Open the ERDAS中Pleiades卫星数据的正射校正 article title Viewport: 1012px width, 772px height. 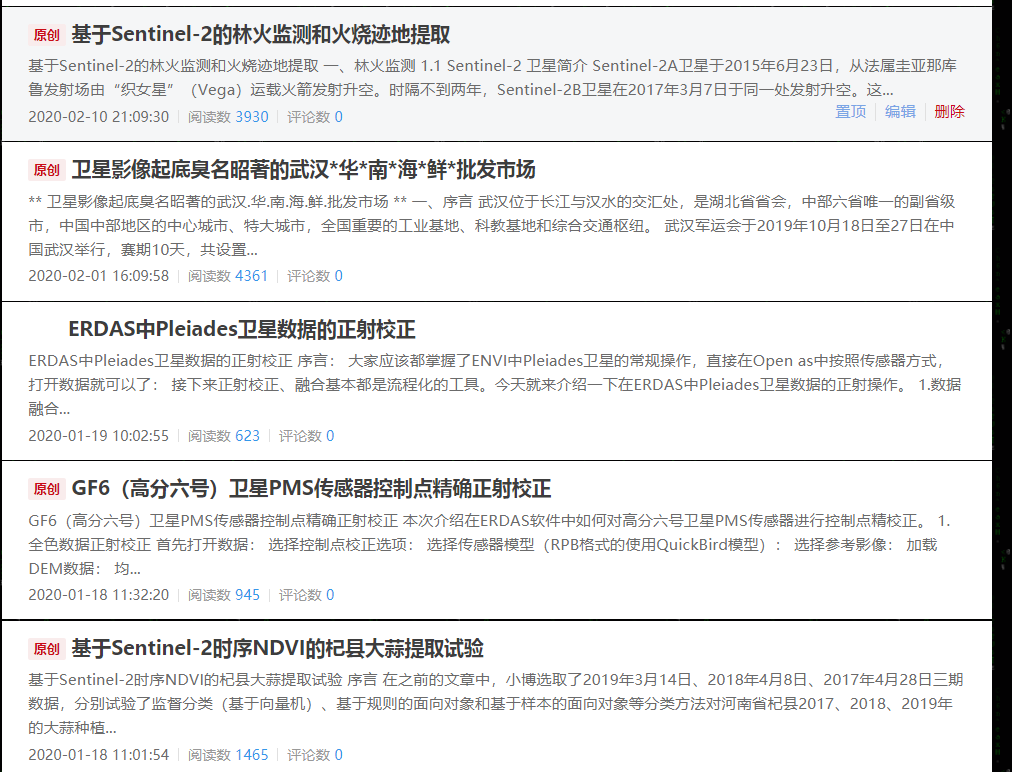pyautogui.click(x=242, y=329)
